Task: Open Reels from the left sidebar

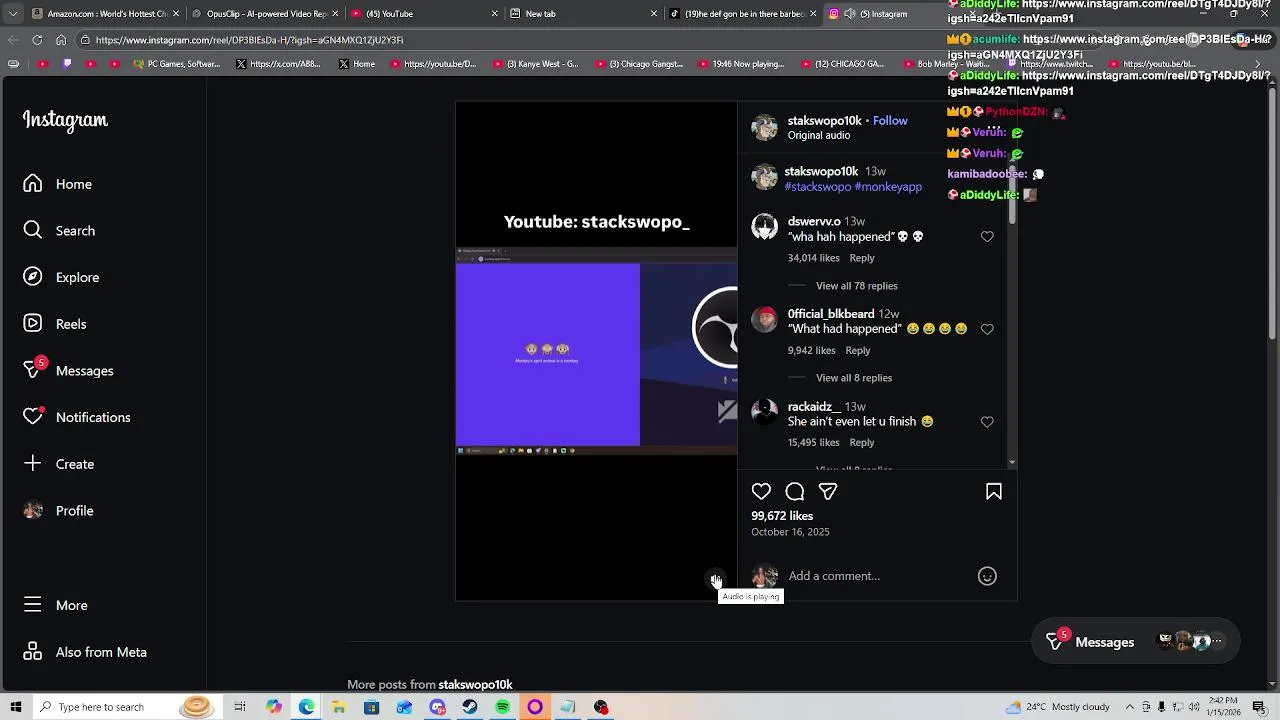Action: (55, 324)
